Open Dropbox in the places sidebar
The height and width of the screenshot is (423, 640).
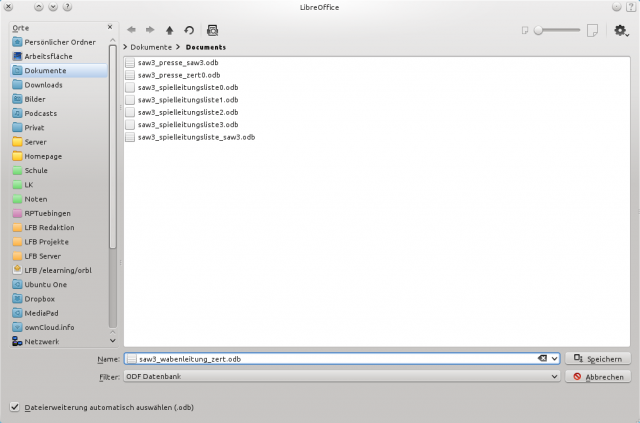click(39, 298)
